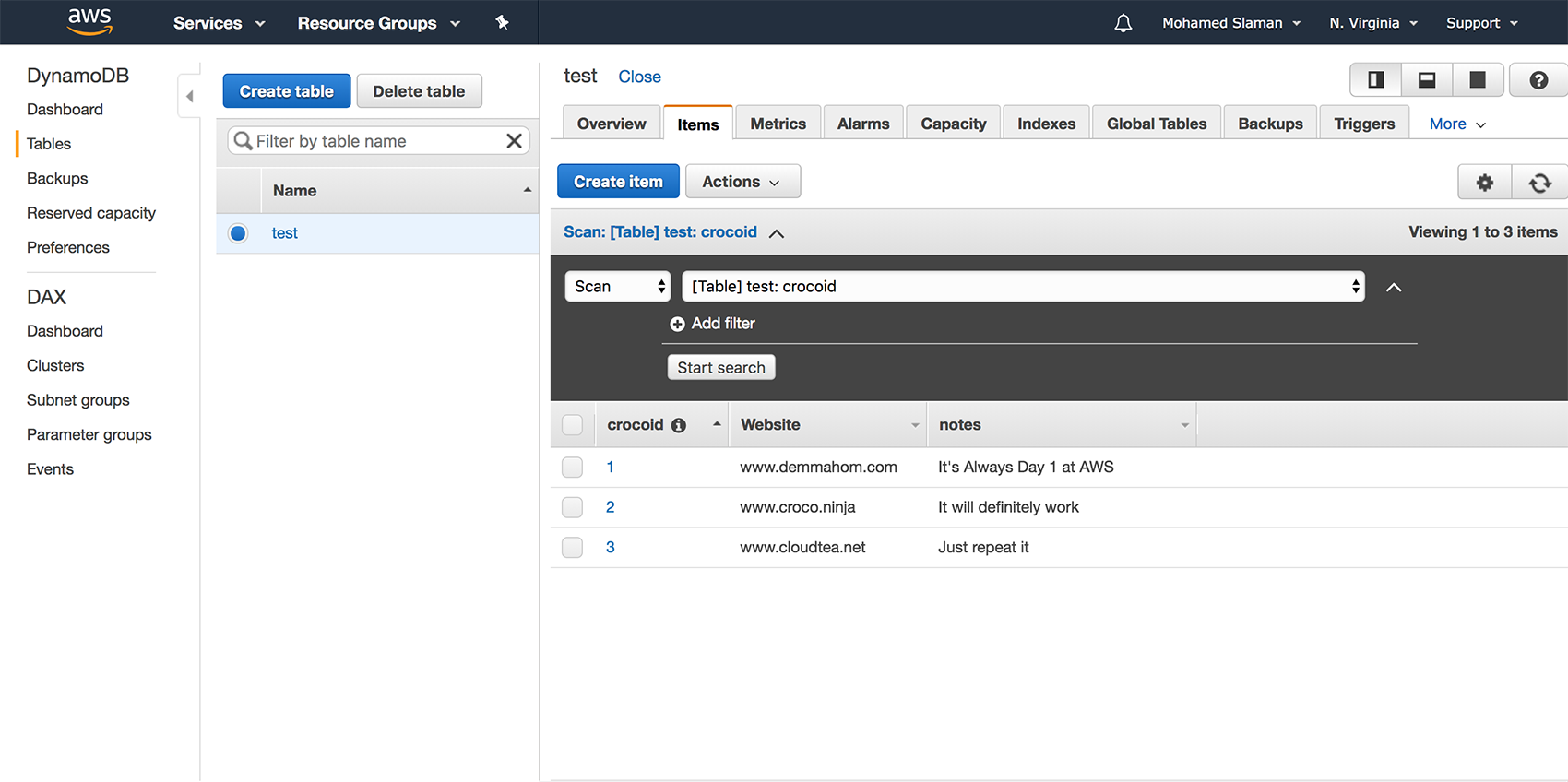This screenshot has height=782, width=1568.
Task: Click the Start search button
Action: click(x=721, y=368)
